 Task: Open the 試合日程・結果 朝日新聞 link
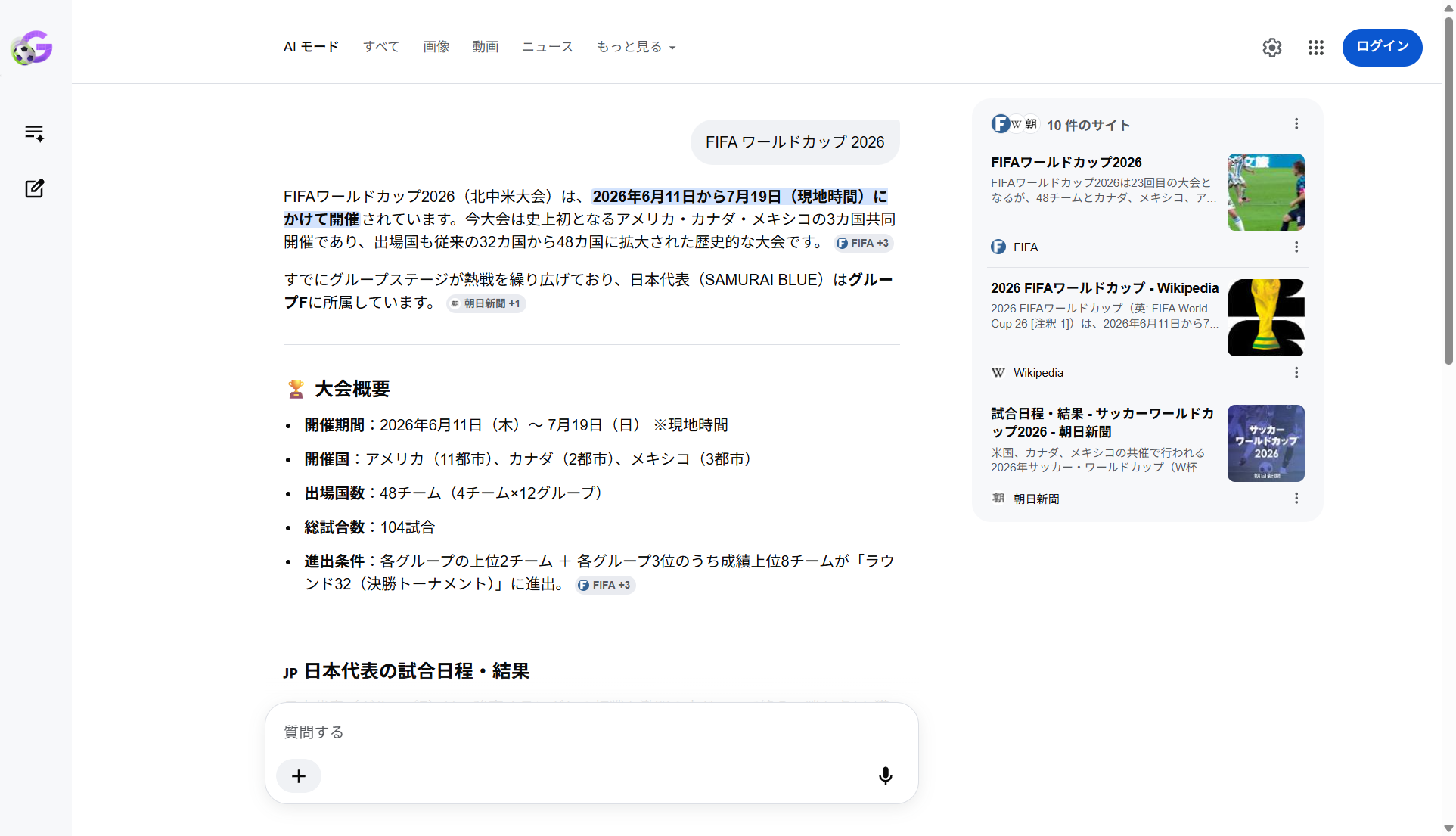pos(1103,422)
